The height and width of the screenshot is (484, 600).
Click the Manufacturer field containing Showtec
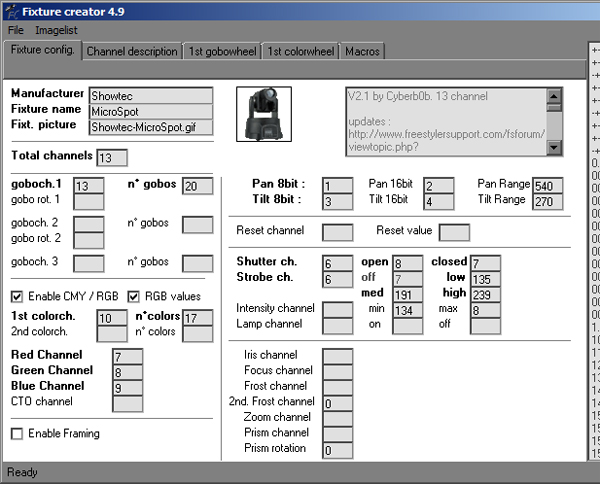[x=151, y=96]
